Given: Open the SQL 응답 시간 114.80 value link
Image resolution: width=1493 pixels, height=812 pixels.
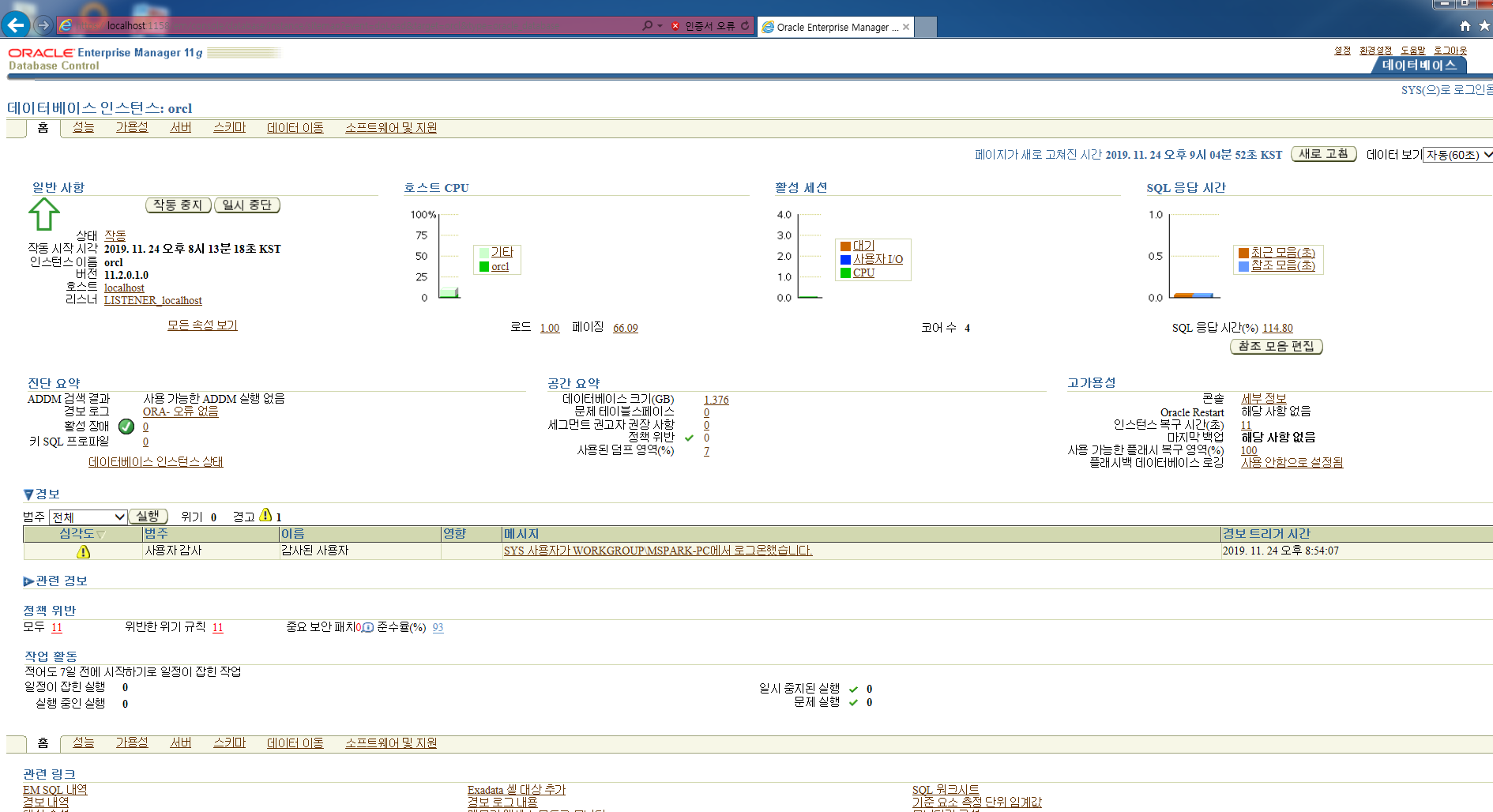Looking at the screenshot, I should pos(1277,329).
